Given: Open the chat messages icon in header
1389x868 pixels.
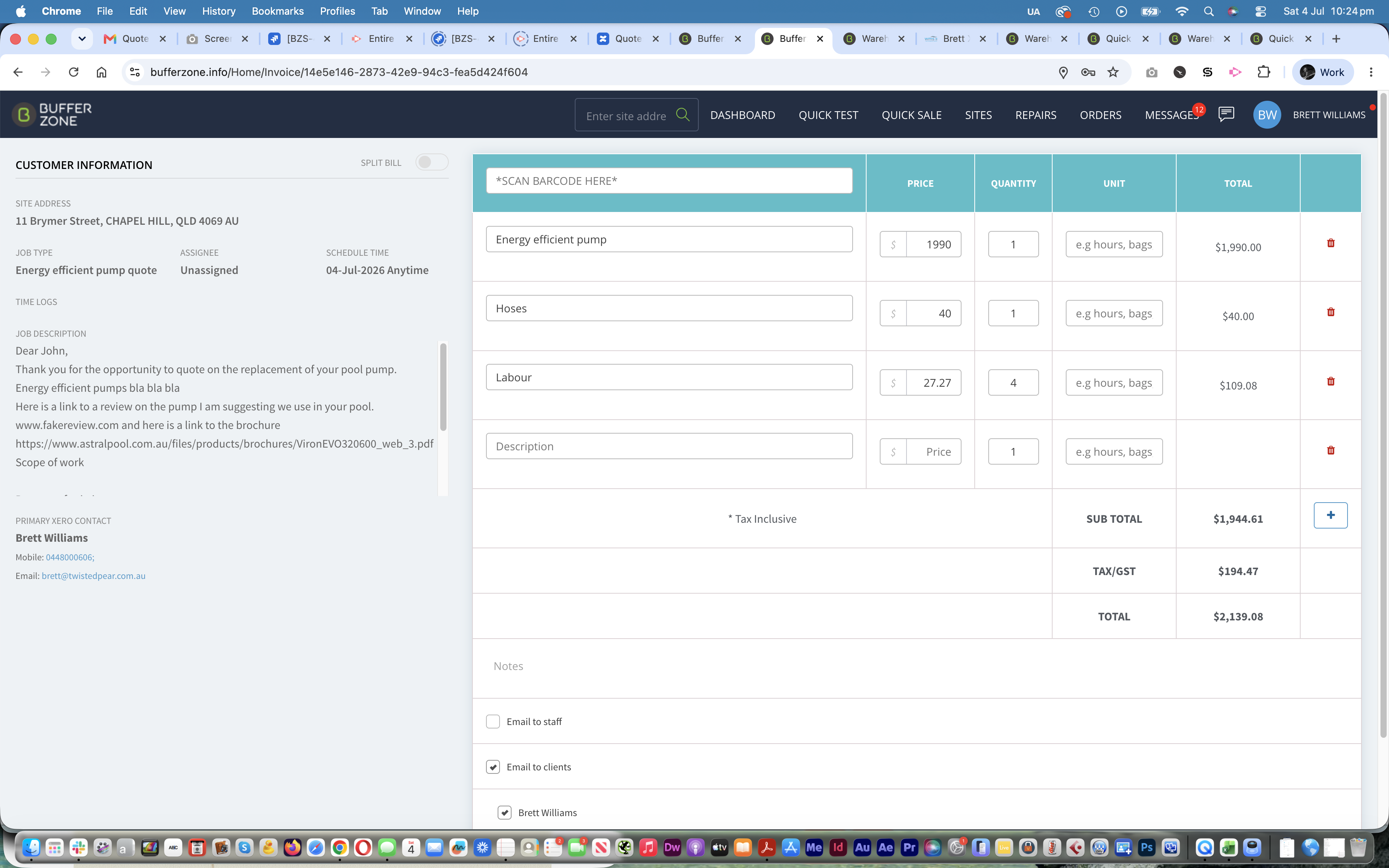Looking at the screenshot, I should pos(1226,114).
